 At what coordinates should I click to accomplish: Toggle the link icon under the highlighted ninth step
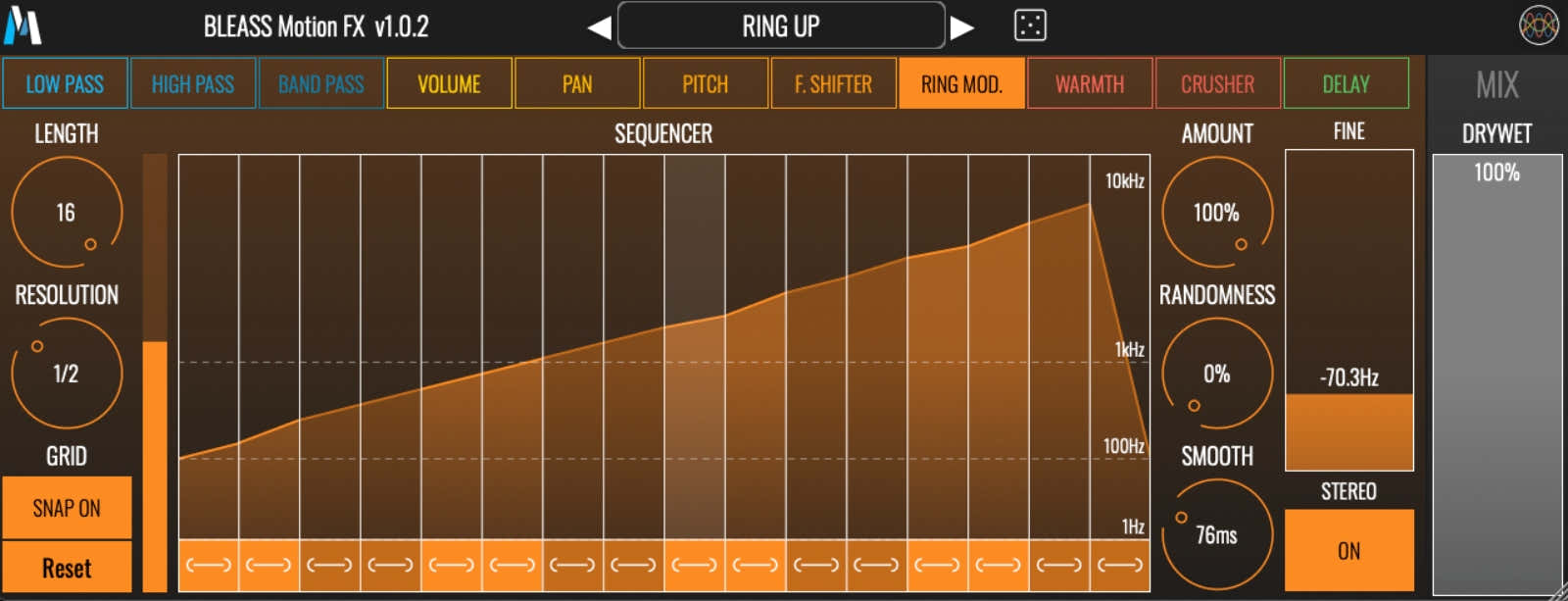695,565
